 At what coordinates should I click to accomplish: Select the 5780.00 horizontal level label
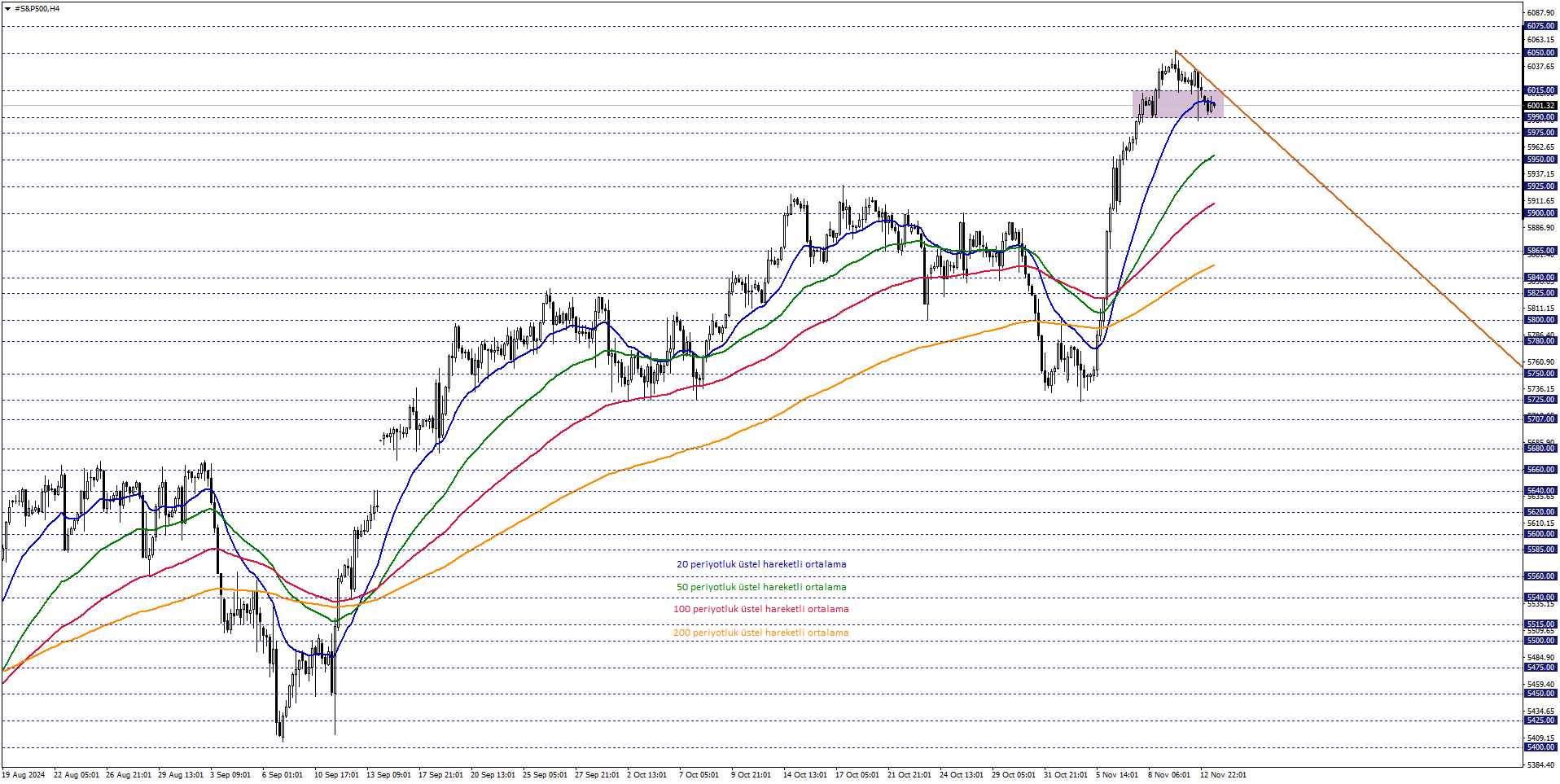pyautogui.click(x=1540, y=341)
